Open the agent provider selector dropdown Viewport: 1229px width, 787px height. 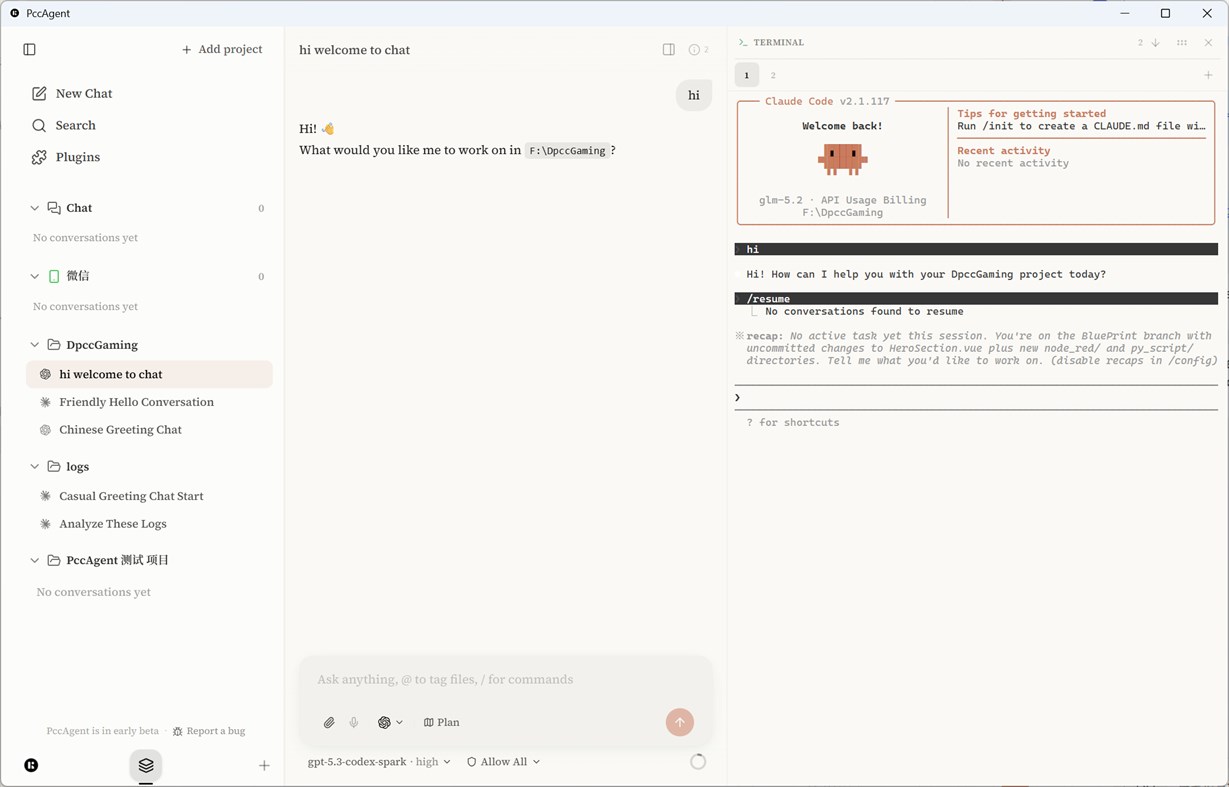click(390, 722)
